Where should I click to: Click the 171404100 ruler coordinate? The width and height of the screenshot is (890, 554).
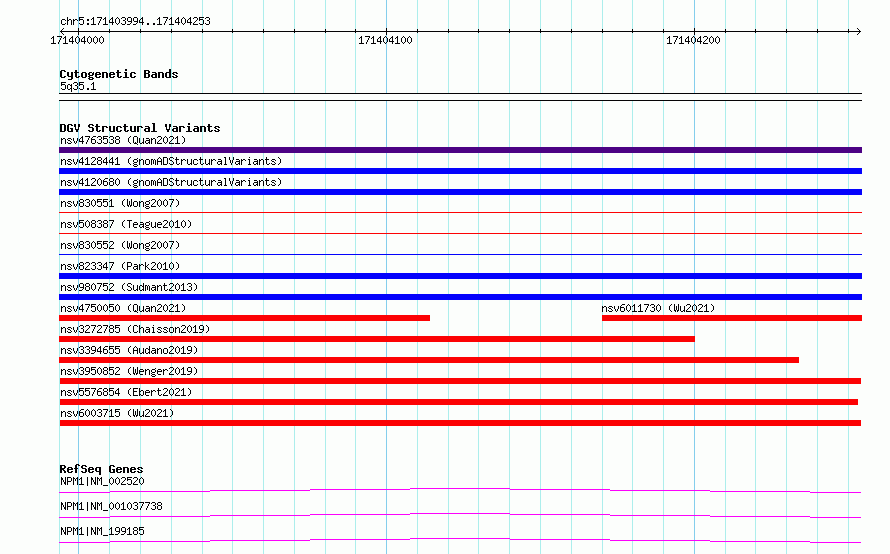pos(385,40)
